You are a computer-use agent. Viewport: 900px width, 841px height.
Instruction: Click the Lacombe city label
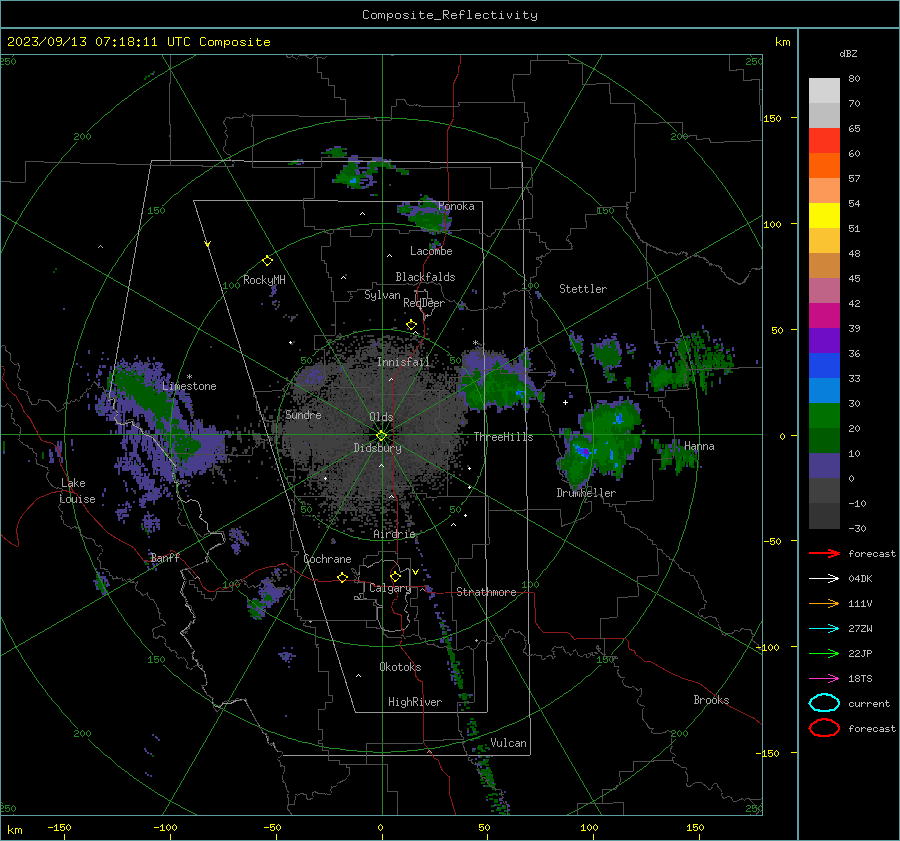tap(431, 251)
